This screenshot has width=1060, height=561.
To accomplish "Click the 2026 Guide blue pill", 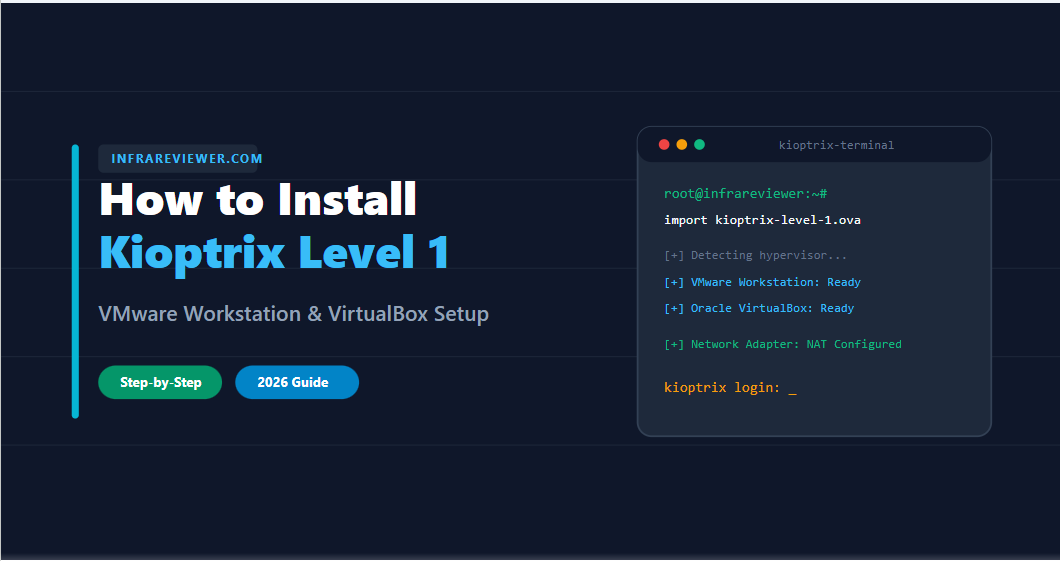I will coord(297,383).
